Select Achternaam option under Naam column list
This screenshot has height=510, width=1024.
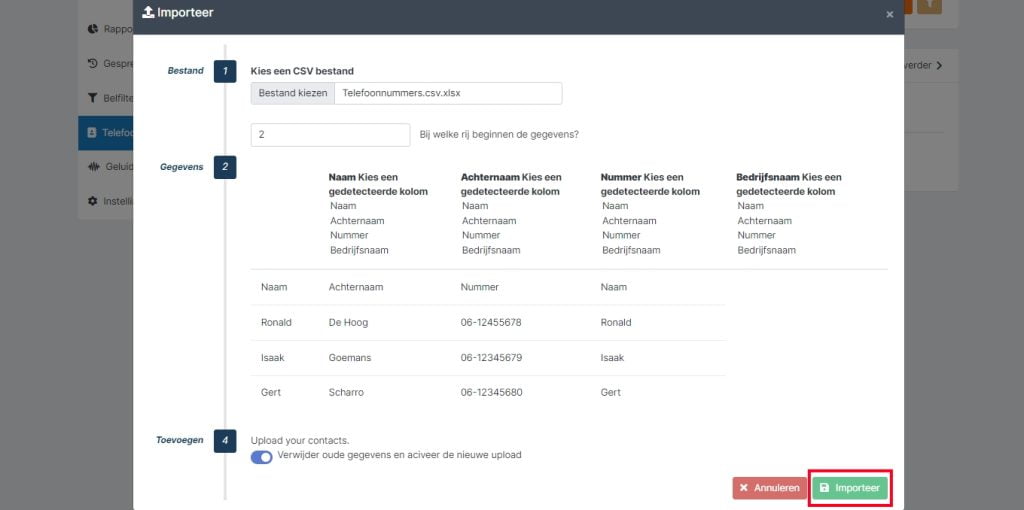point(357,221)
